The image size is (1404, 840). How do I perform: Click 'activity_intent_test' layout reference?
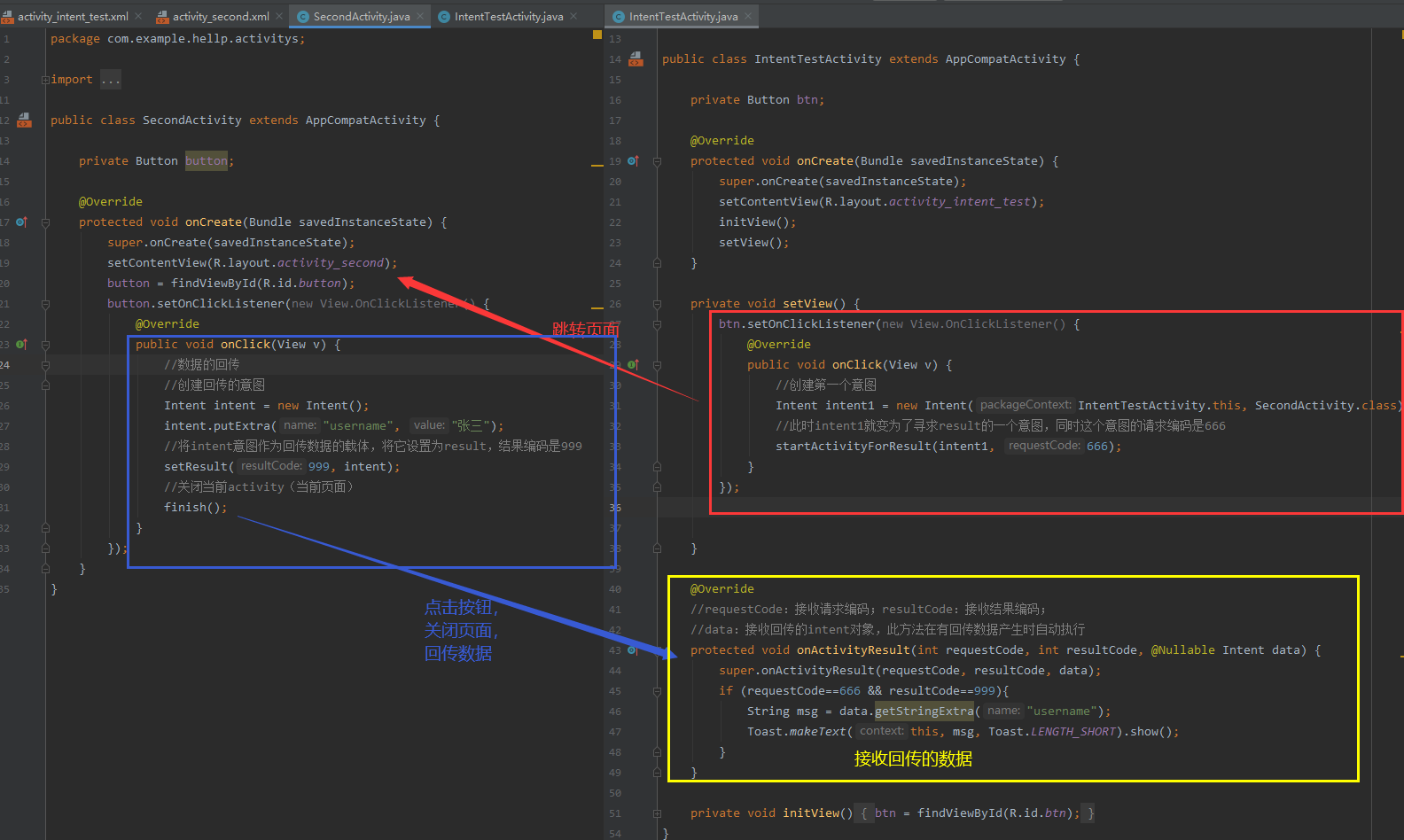tap(960, 202)
